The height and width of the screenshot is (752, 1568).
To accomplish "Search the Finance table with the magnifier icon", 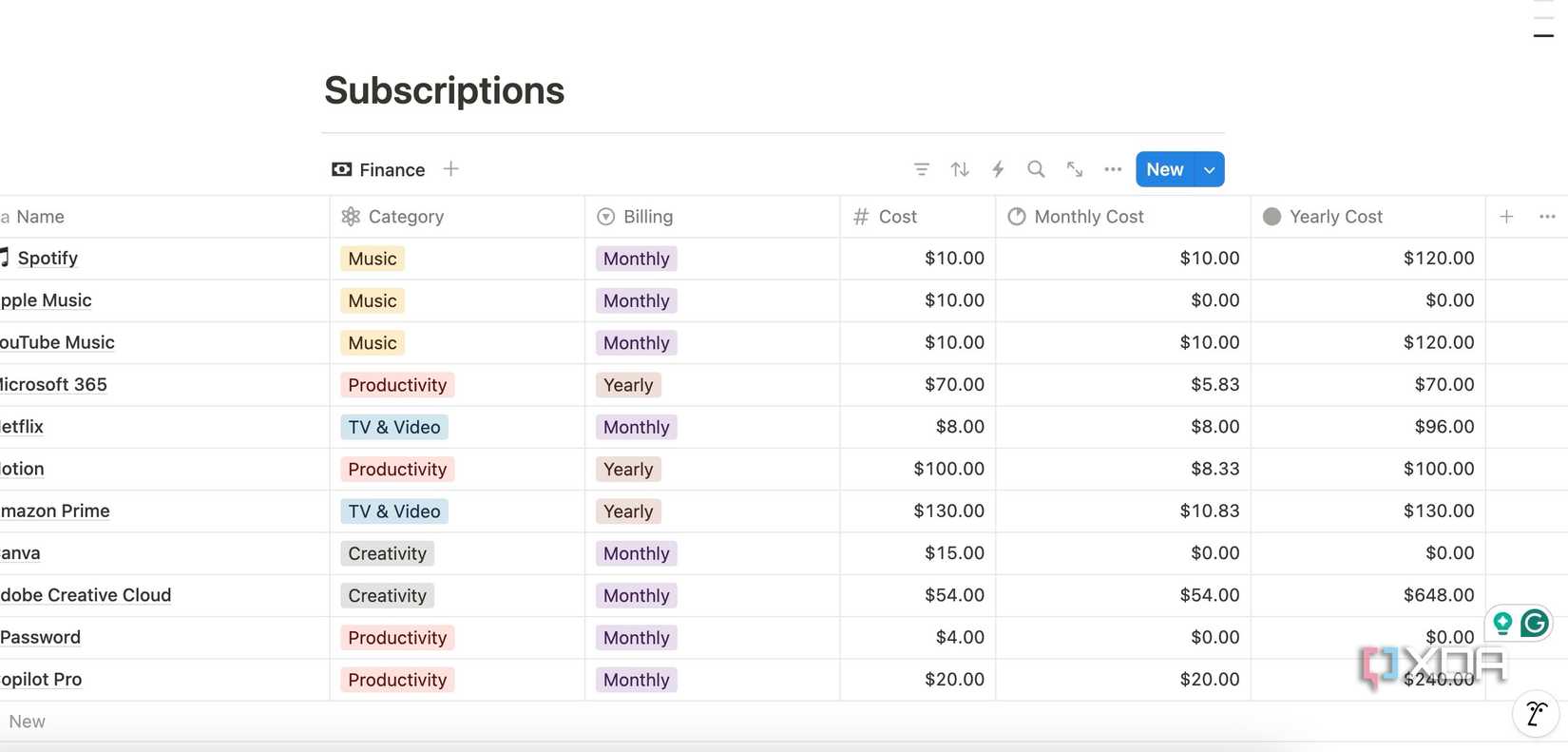I will pos(1035,168).
